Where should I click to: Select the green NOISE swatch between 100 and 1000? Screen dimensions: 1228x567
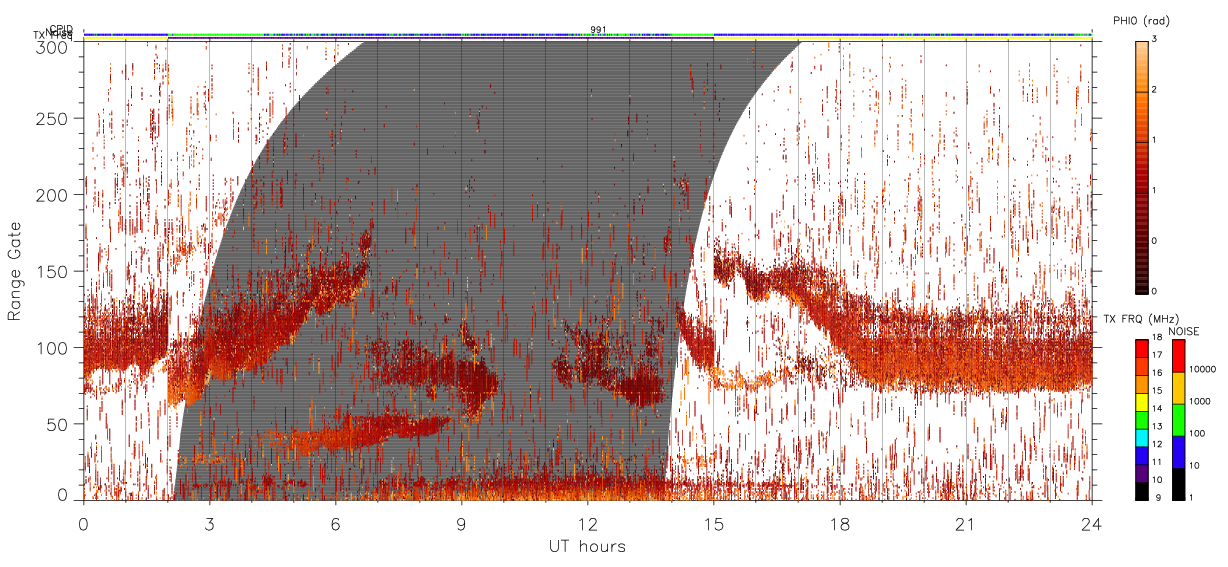point(1178,420)
